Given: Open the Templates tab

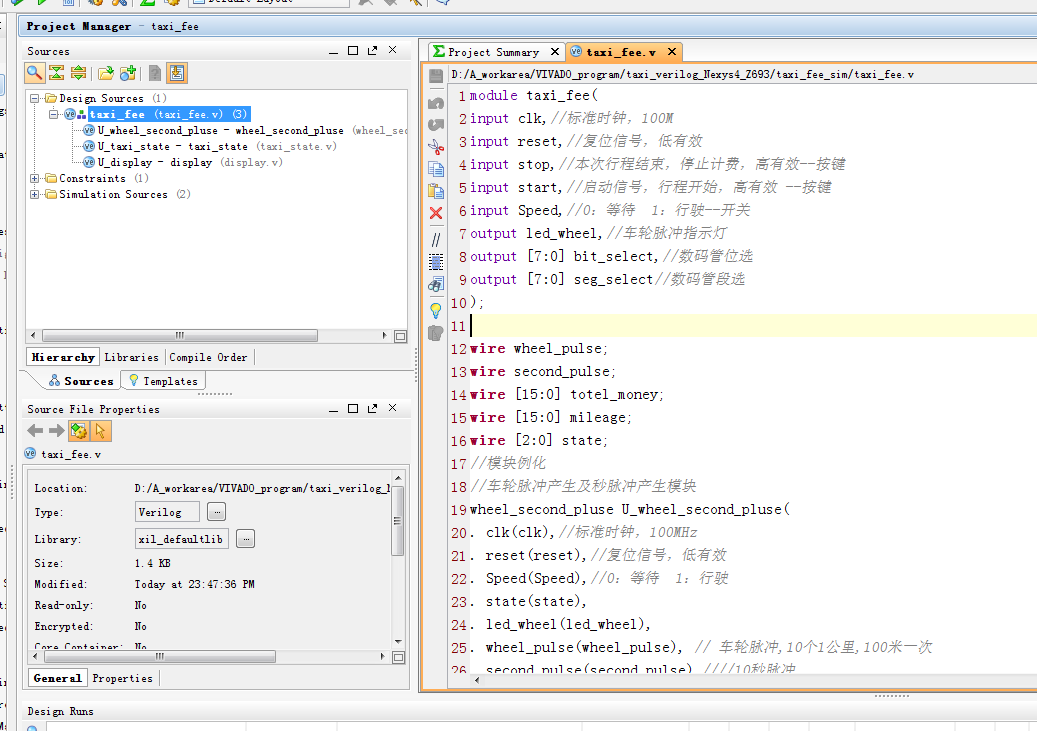Looking at the screenshot, I should click(x=163, y=381).
